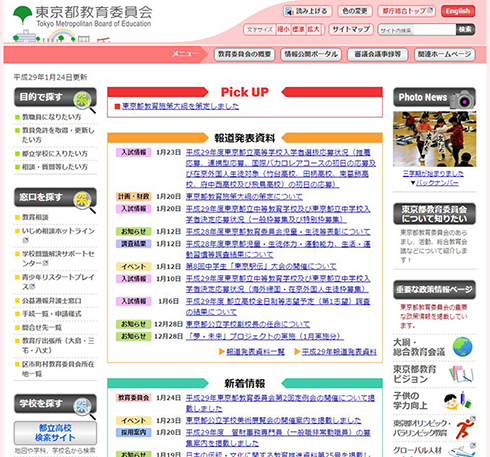This screenshot has height=457, width=490.
Task: Open the 色の変更 color change option
Action: pos(355,11)
